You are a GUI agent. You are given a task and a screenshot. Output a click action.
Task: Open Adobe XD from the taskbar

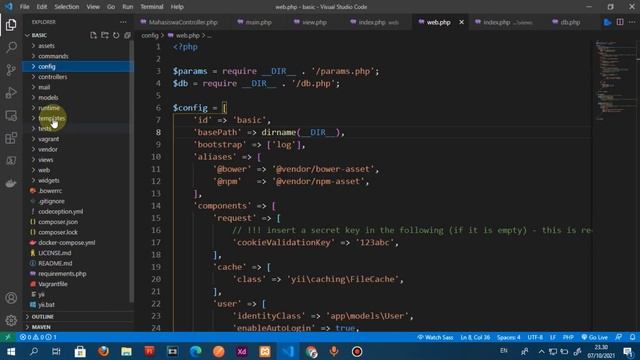[x=242, y=351]
